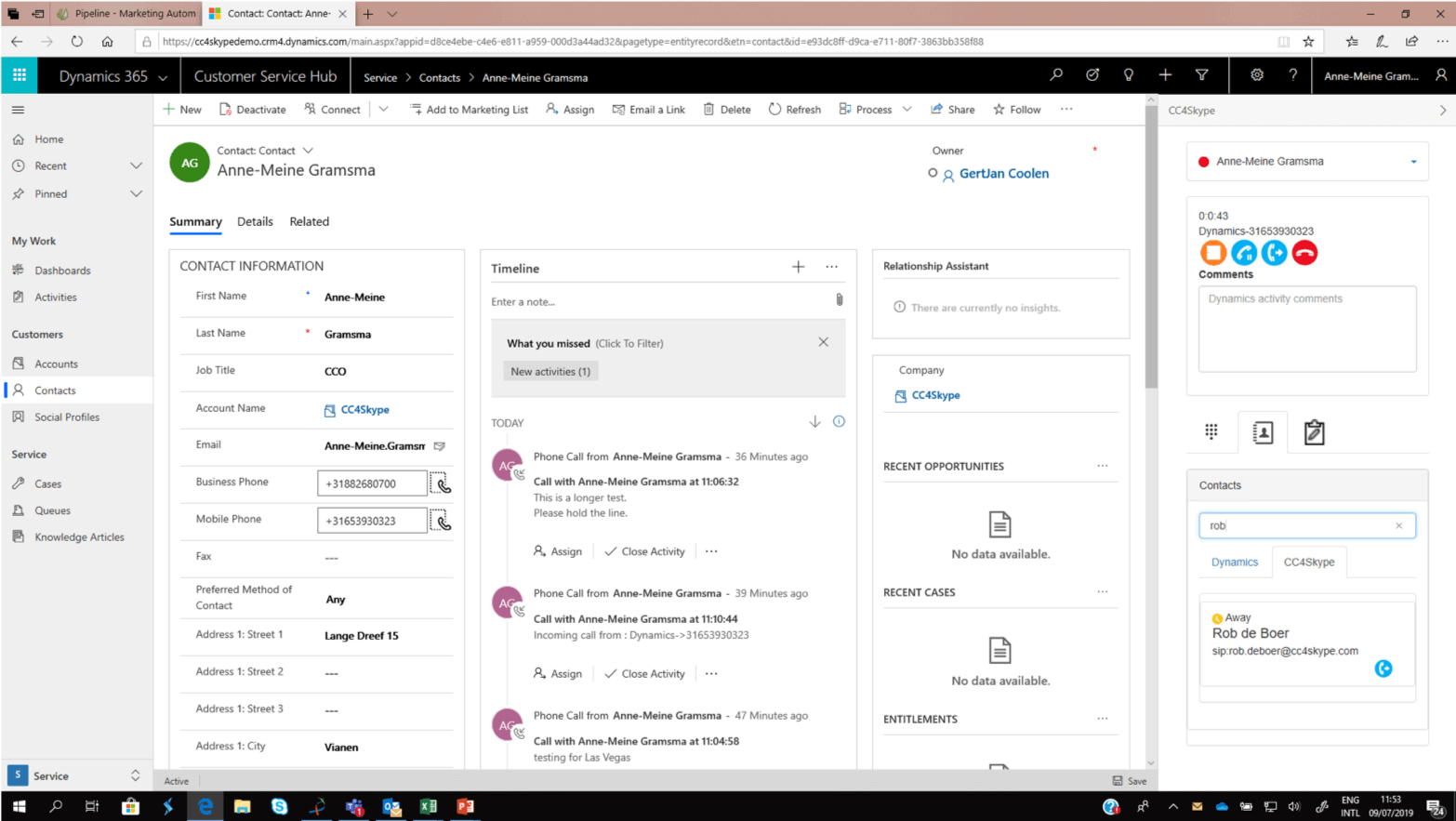The width and height of the screenshot is (1456, 821).
Task: Open the lightbulb assistant icon in the top bar
Action: click(x=1129, y=75)
